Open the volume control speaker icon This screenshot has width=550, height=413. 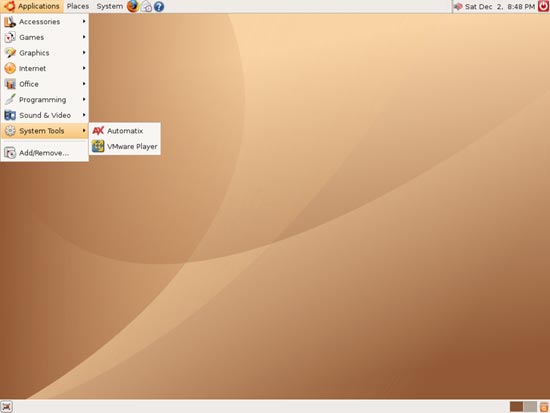pyautogui.click(x=458, y=6)
